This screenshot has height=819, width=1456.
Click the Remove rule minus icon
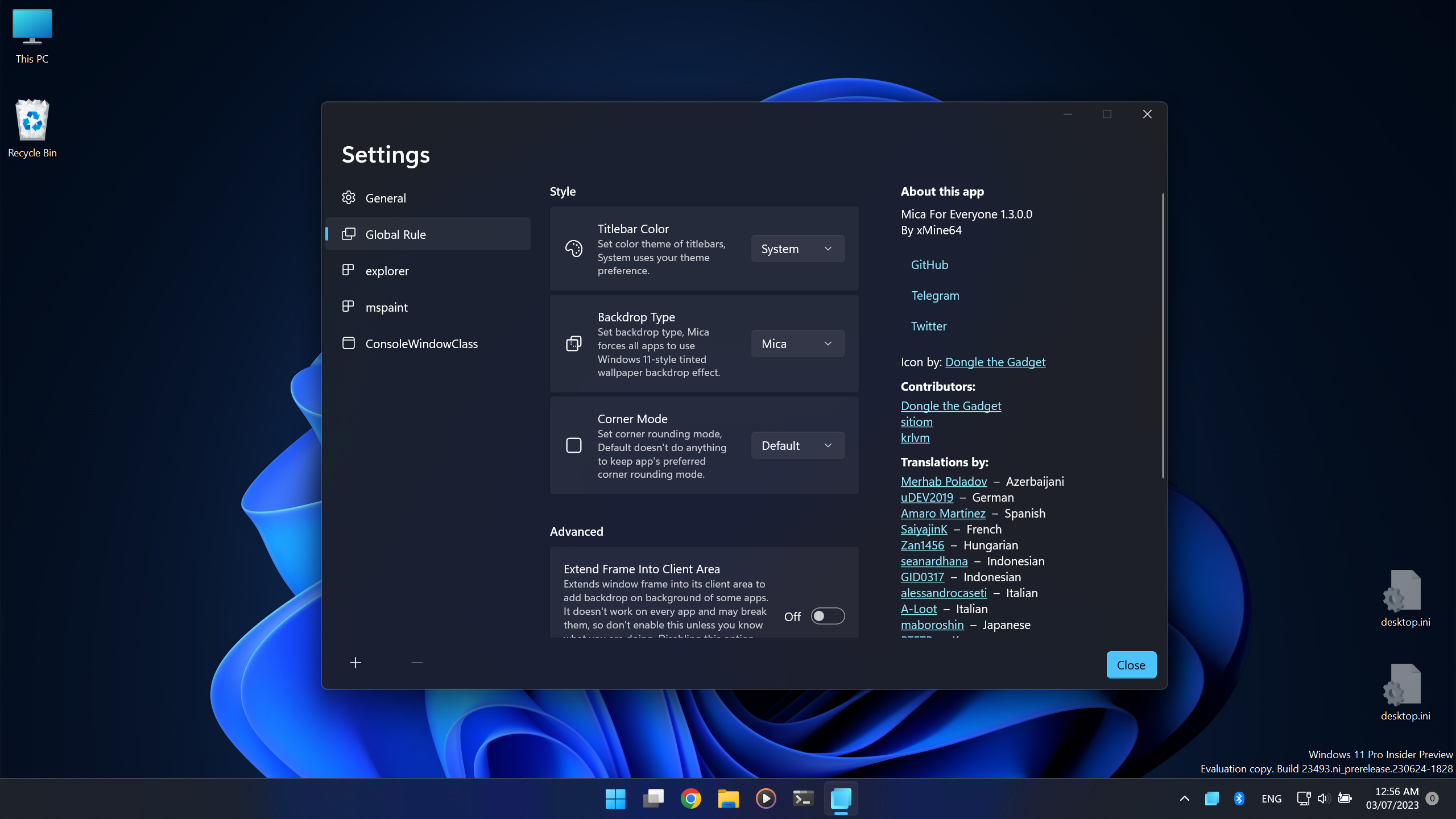click(x=416, y=662)
